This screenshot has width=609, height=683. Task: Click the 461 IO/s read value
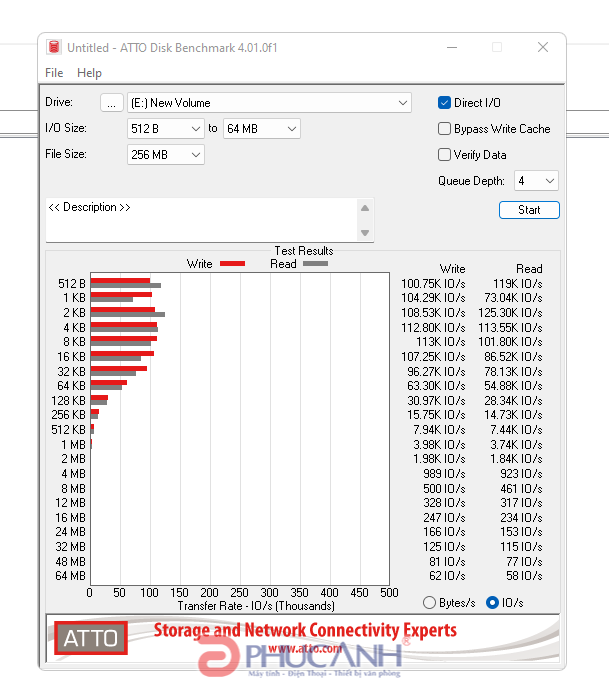coord(521,489)
